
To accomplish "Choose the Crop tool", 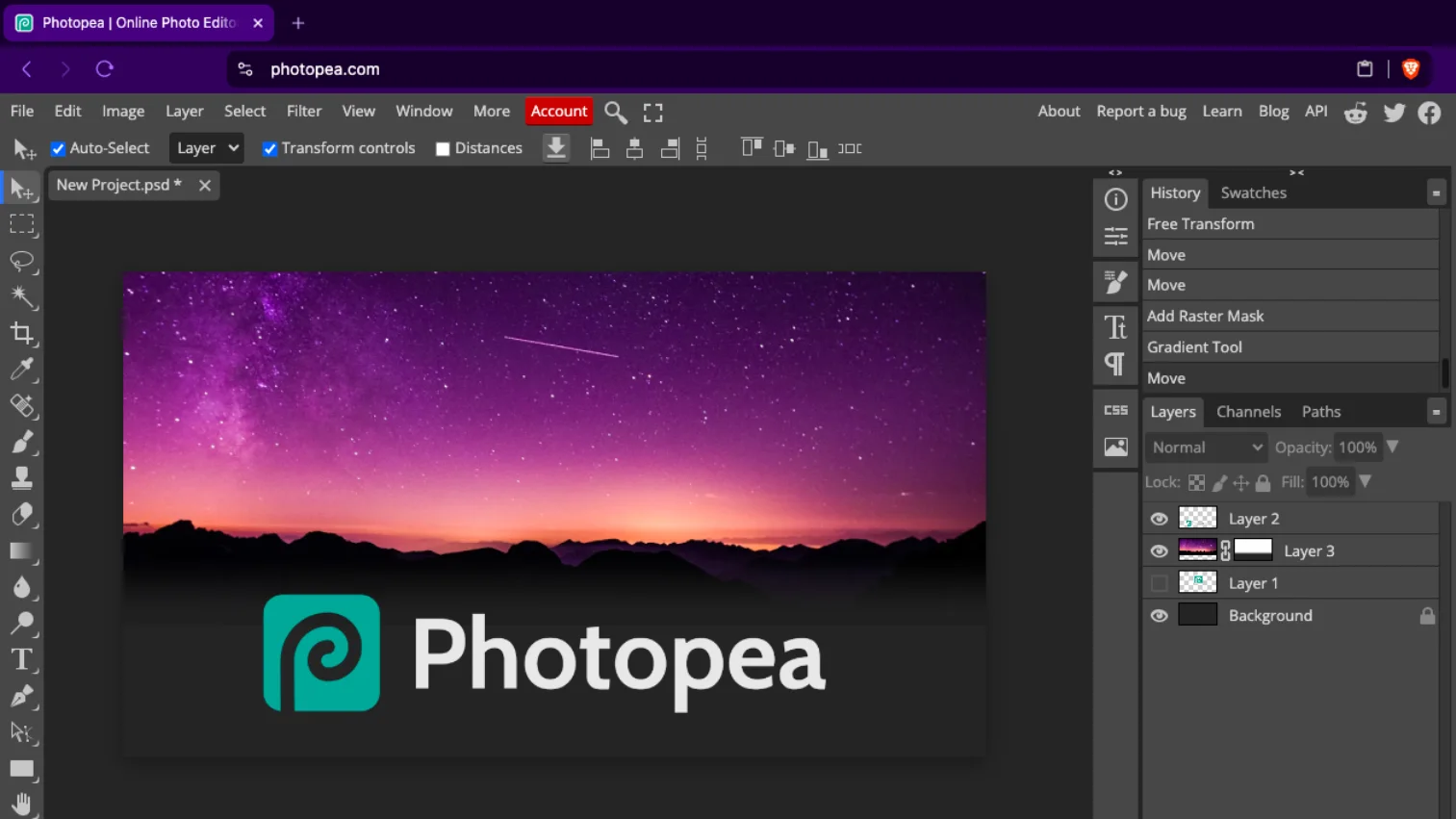I will (x=22, y=334).
